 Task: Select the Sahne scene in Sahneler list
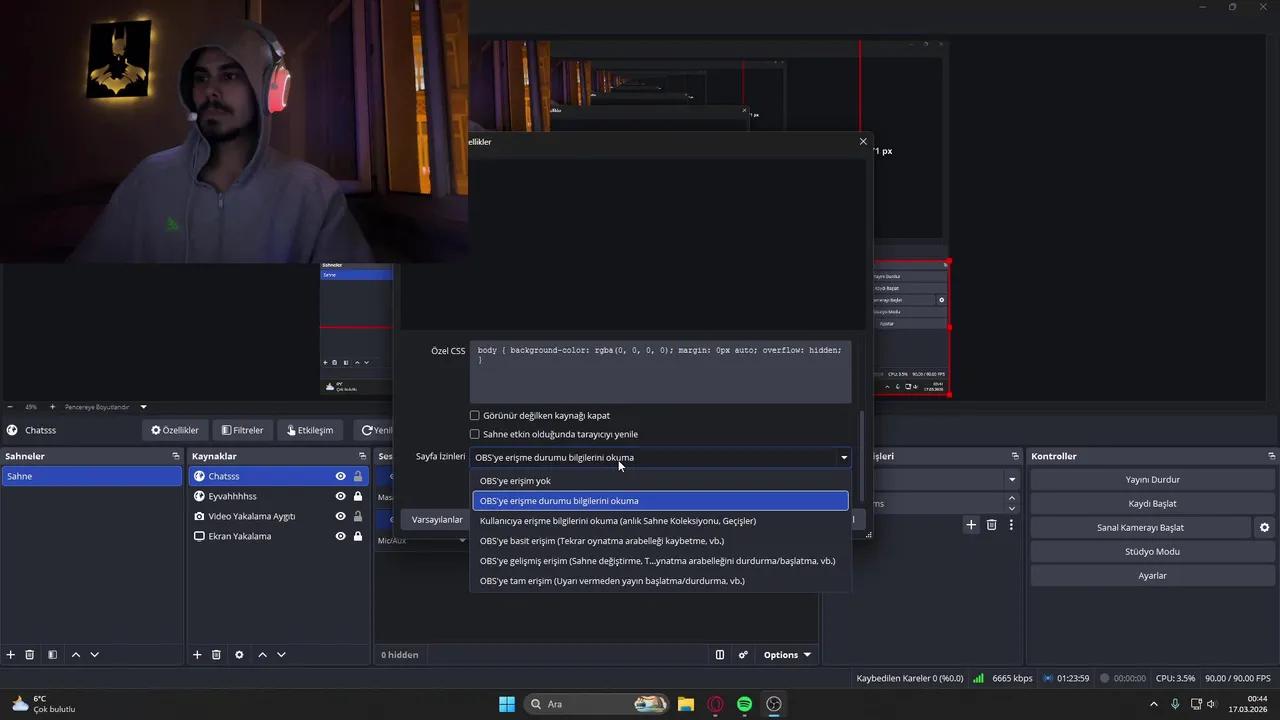[x=91, y=477]
